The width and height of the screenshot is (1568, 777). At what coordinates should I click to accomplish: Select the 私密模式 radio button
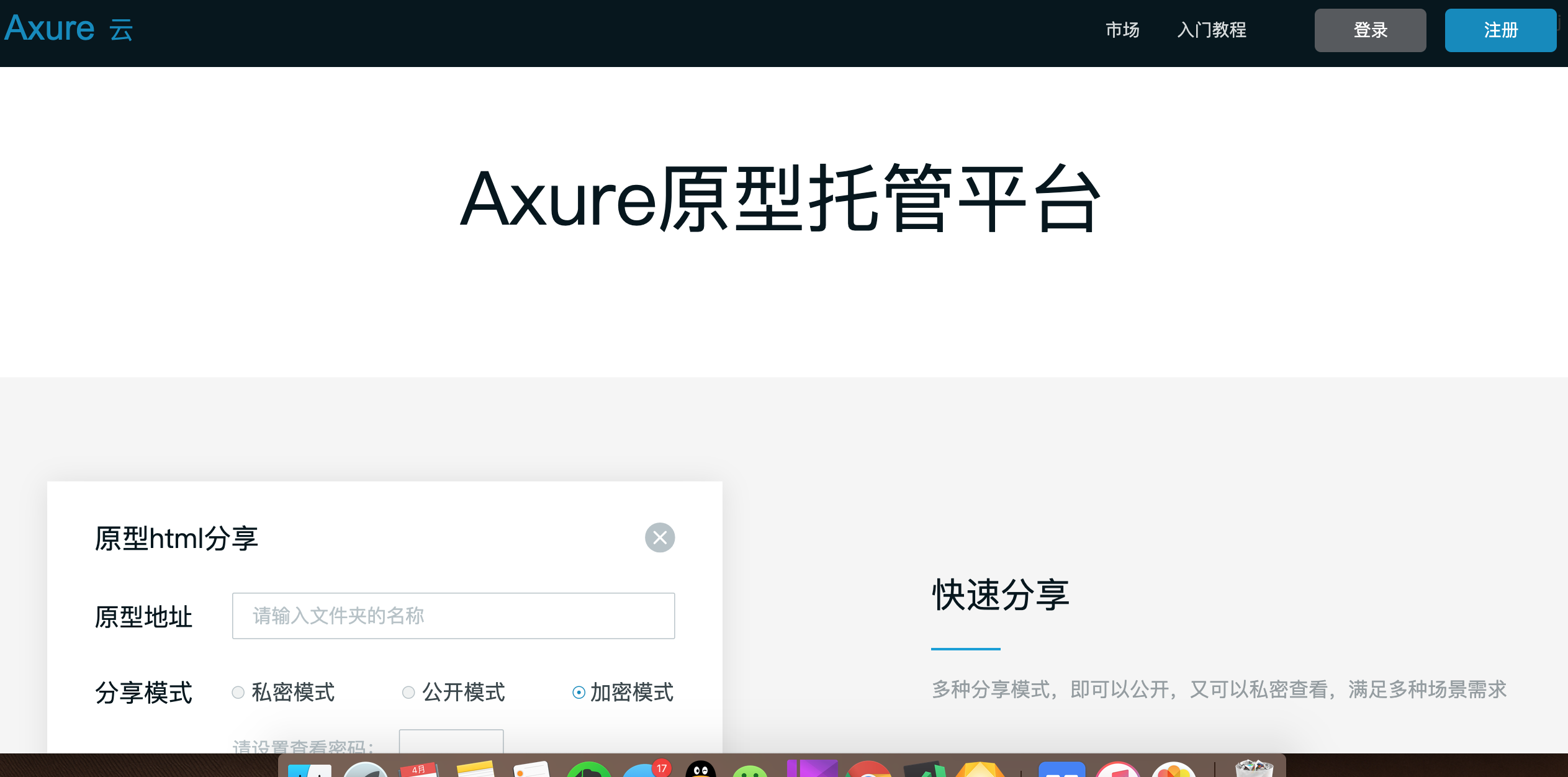point(238,692)
